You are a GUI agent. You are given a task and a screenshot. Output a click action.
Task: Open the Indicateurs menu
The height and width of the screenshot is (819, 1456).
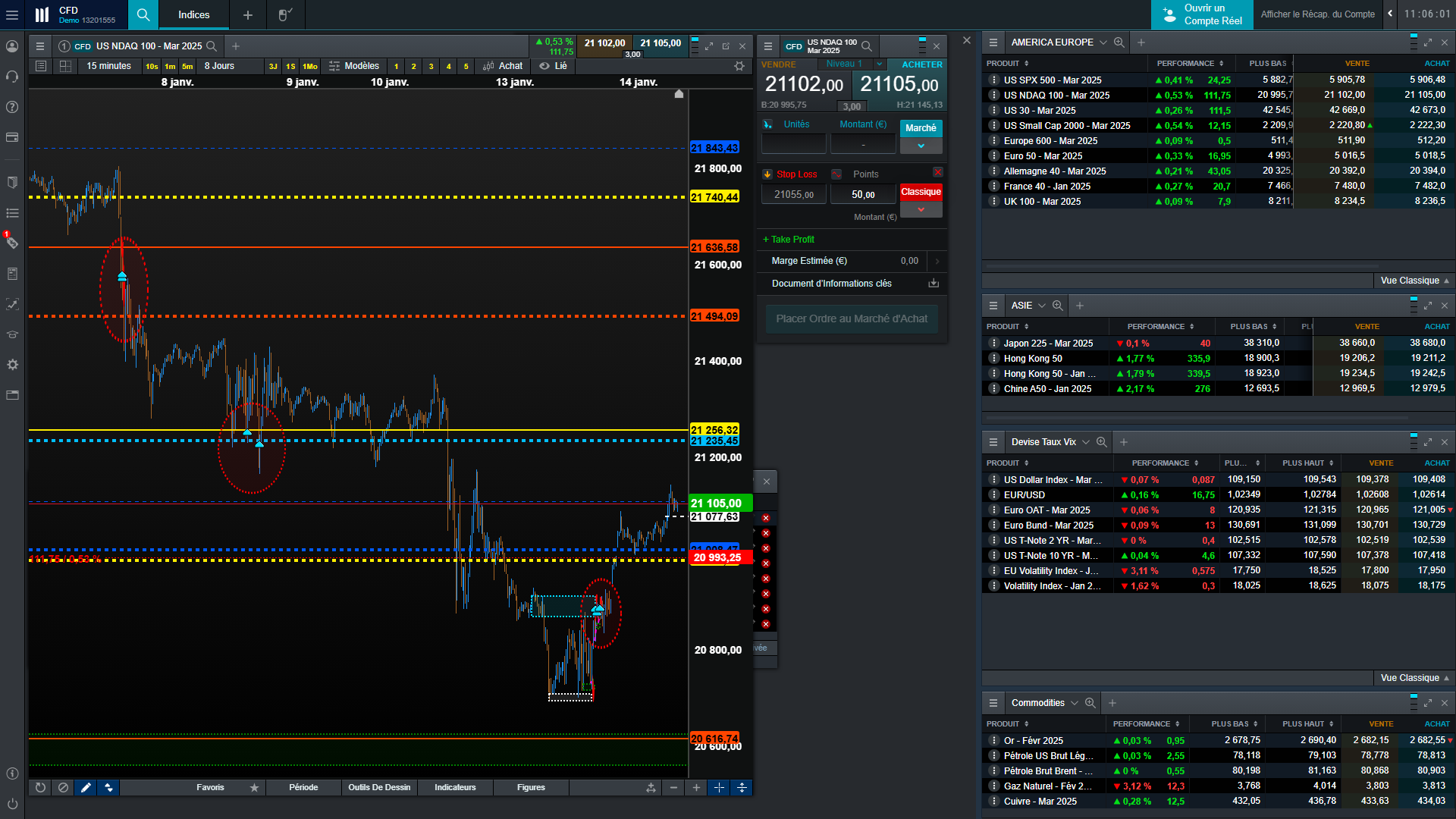[x=455, y=788]
